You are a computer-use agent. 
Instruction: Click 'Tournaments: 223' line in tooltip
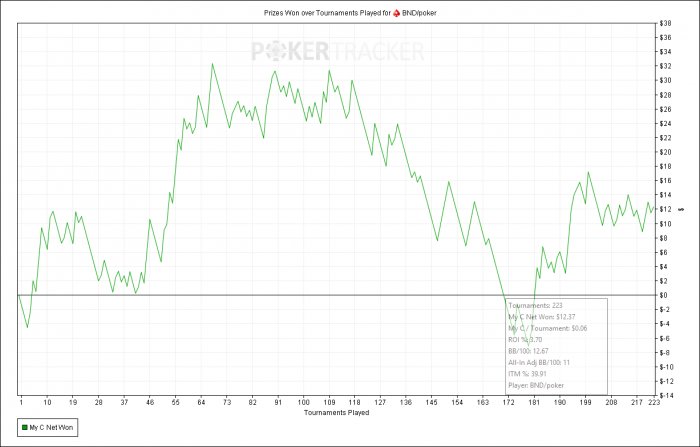pyautogui.click(x=535, y=306)
